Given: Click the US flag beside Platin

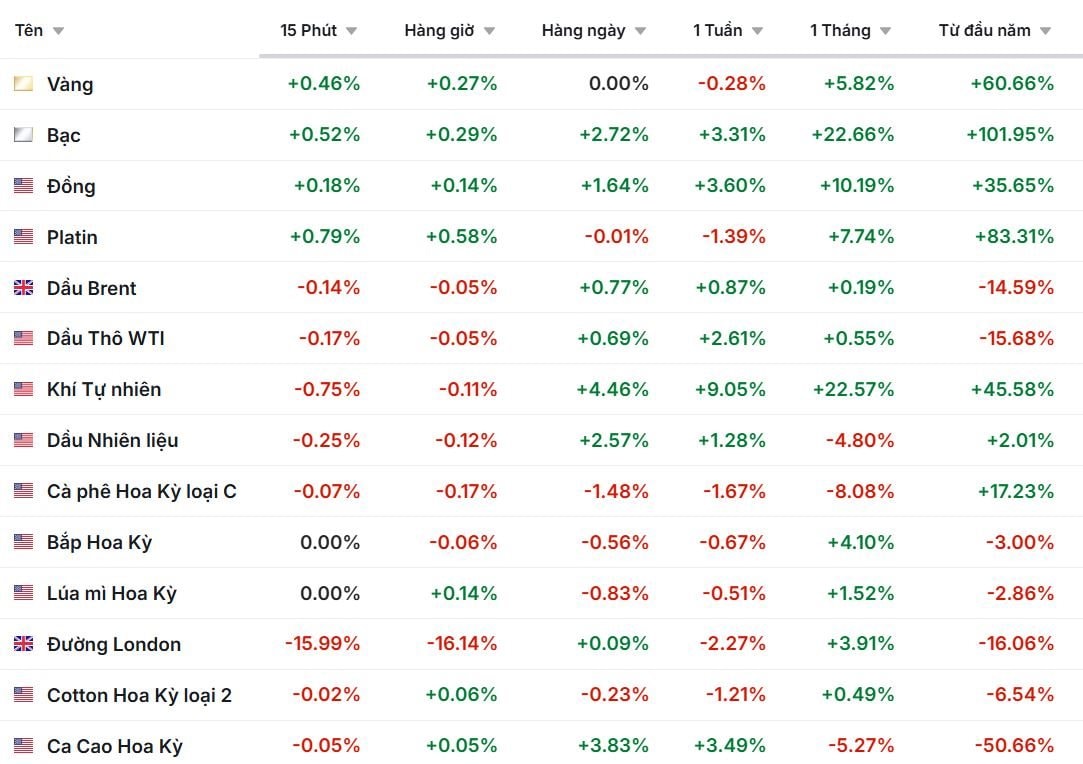Looking at the screenshot, I should 23,237.
